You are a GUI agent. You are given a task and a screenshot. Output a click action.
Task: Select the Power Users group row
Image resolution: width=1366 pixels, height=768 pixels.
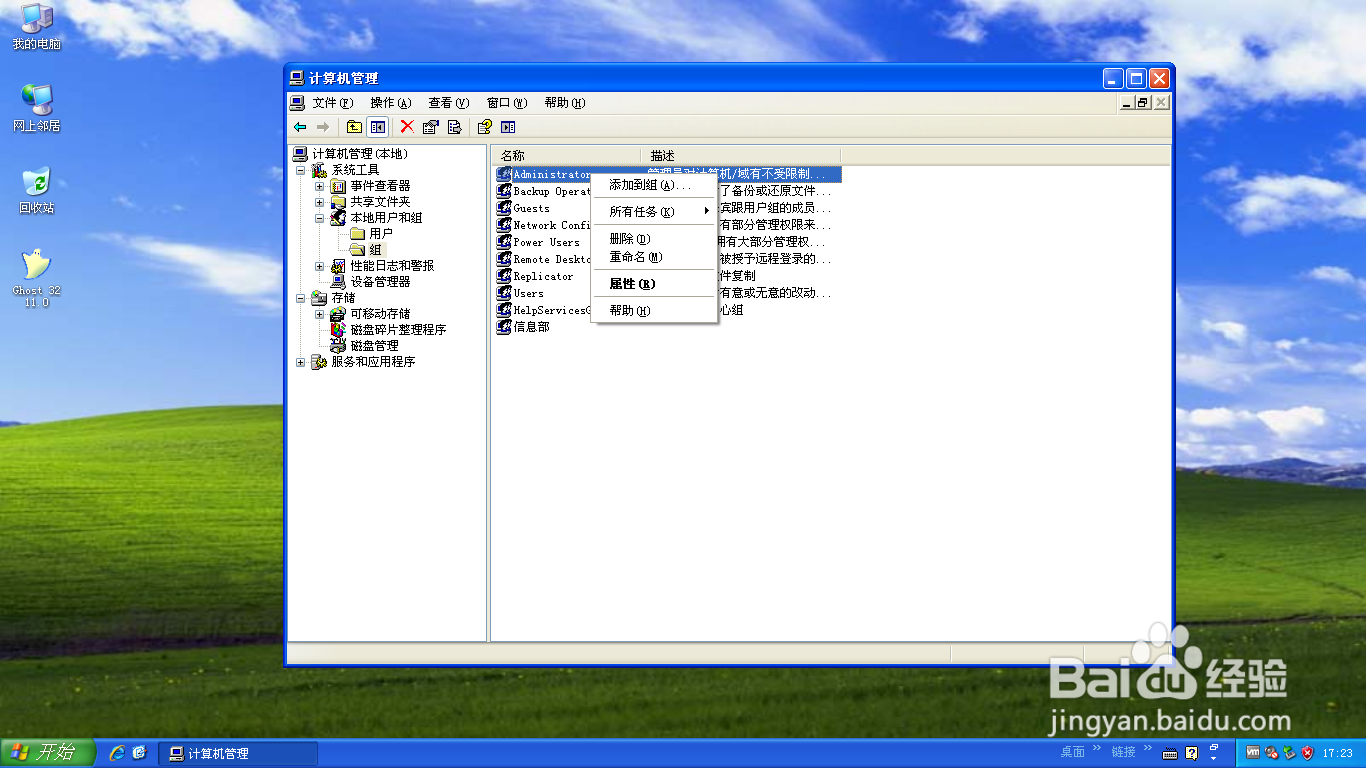coord(538,242)
